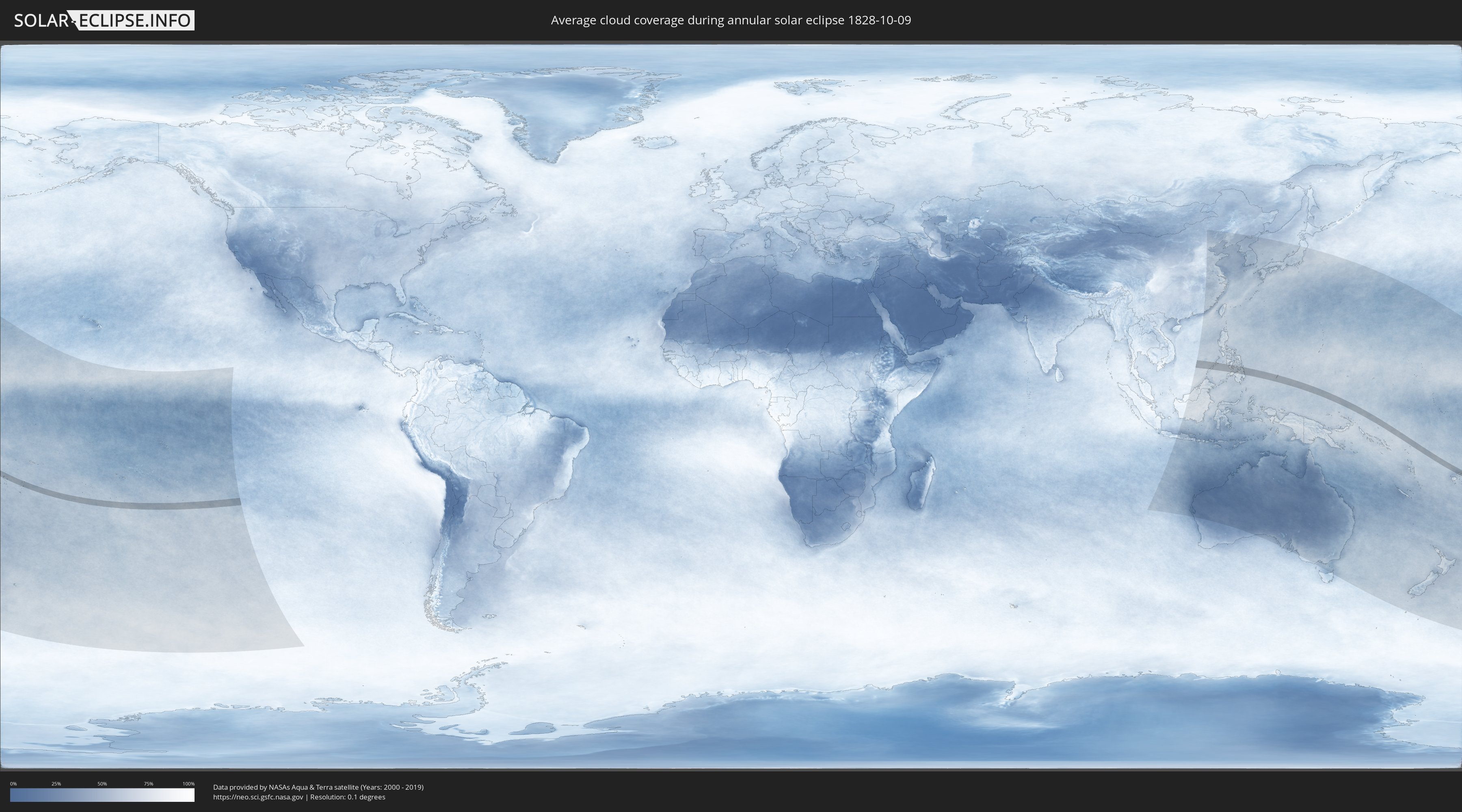Click the SOLAR-ECLIPSE.INFO logo
This screenshot has height=812, width=1462.
coord(104,20)
